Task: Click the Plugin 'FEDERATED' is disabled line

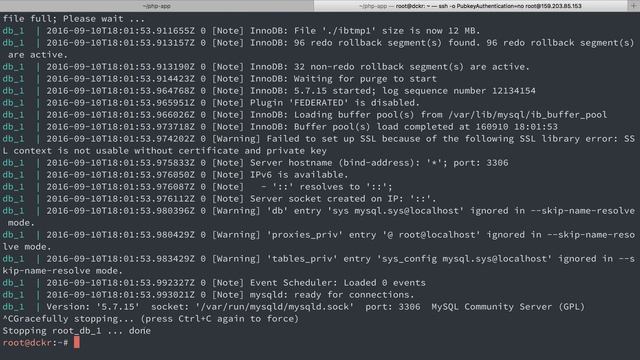Action: tap(335, 103)
